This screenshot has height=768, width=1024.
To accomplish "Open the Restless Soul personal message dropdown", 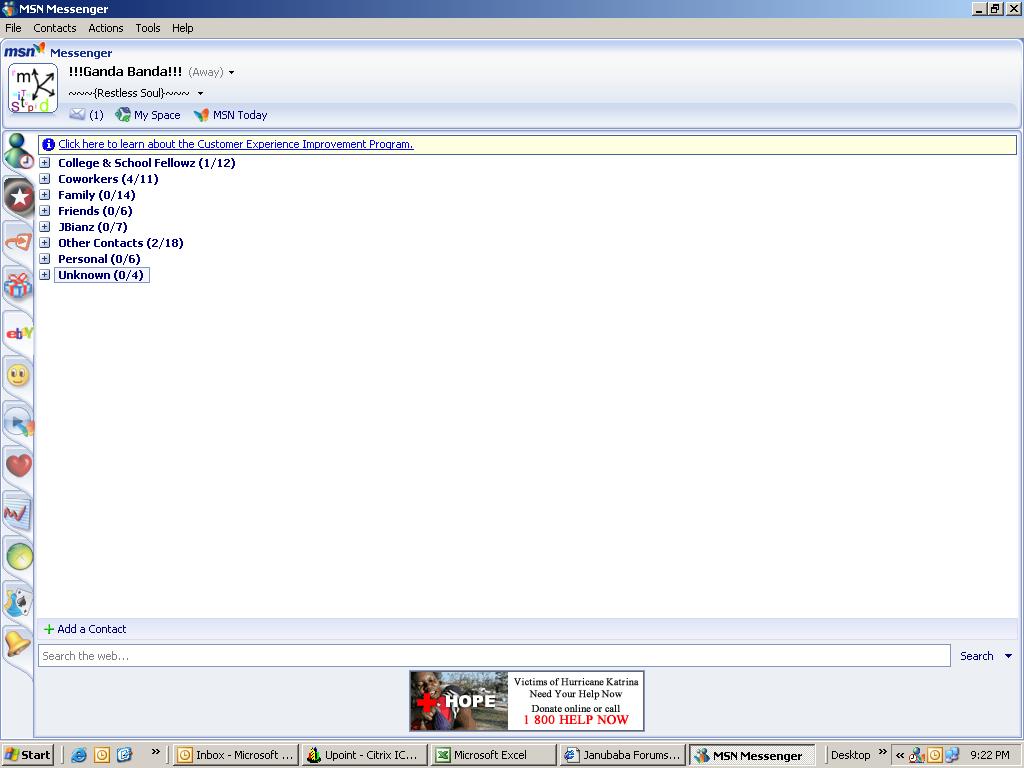I will click(x=200, y=93).
